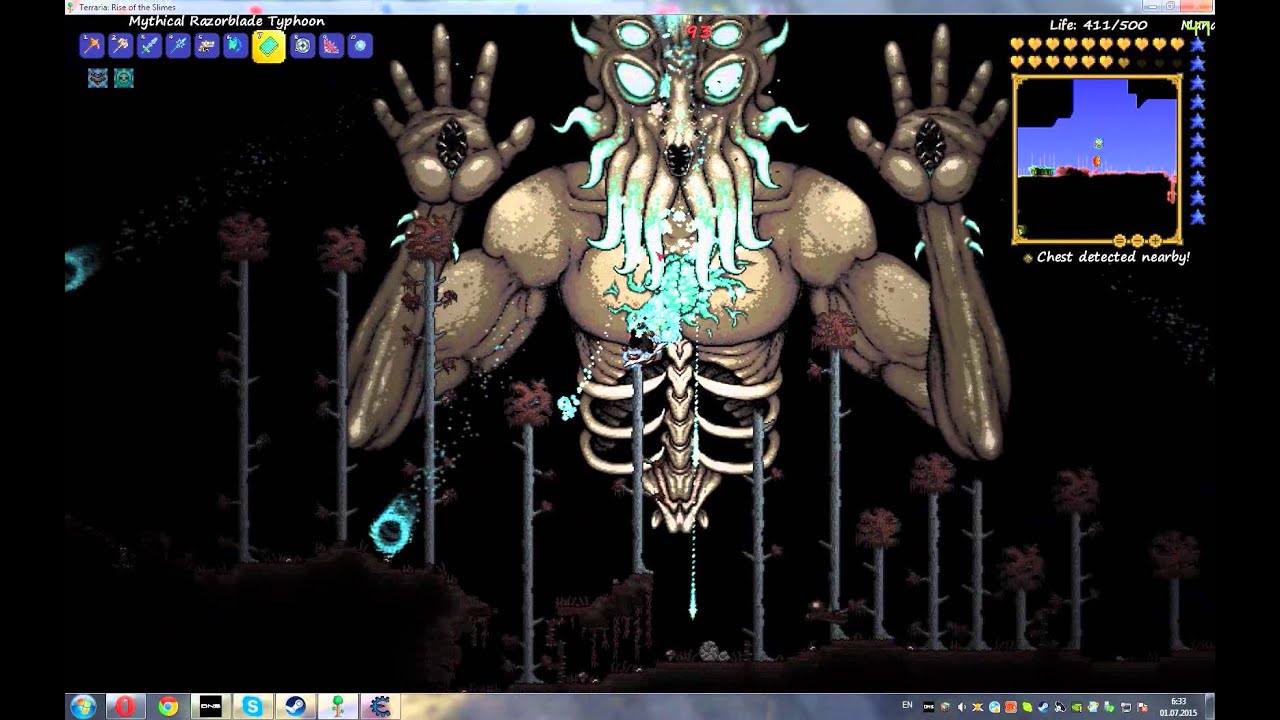Image resolution: width=1280 pixels, height=720 pixels.
Task: Open Cheat Engine from the taskbar
Action: click(x=380, y=706)
